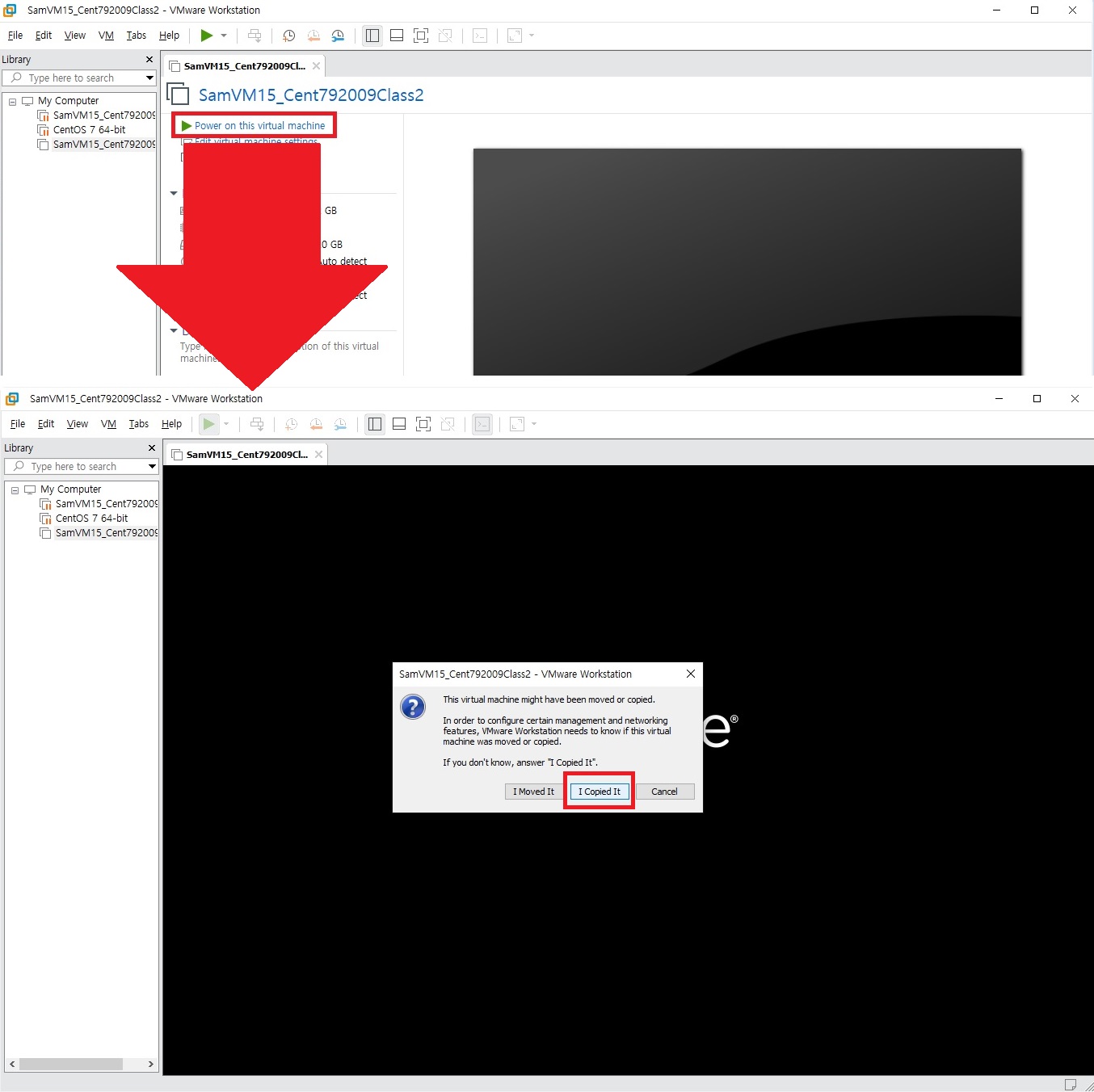This screenshot has height=1092, width=1094.
Task: Click the Full Screen icon in the bottom window toolbar
Action: (423, 424)
